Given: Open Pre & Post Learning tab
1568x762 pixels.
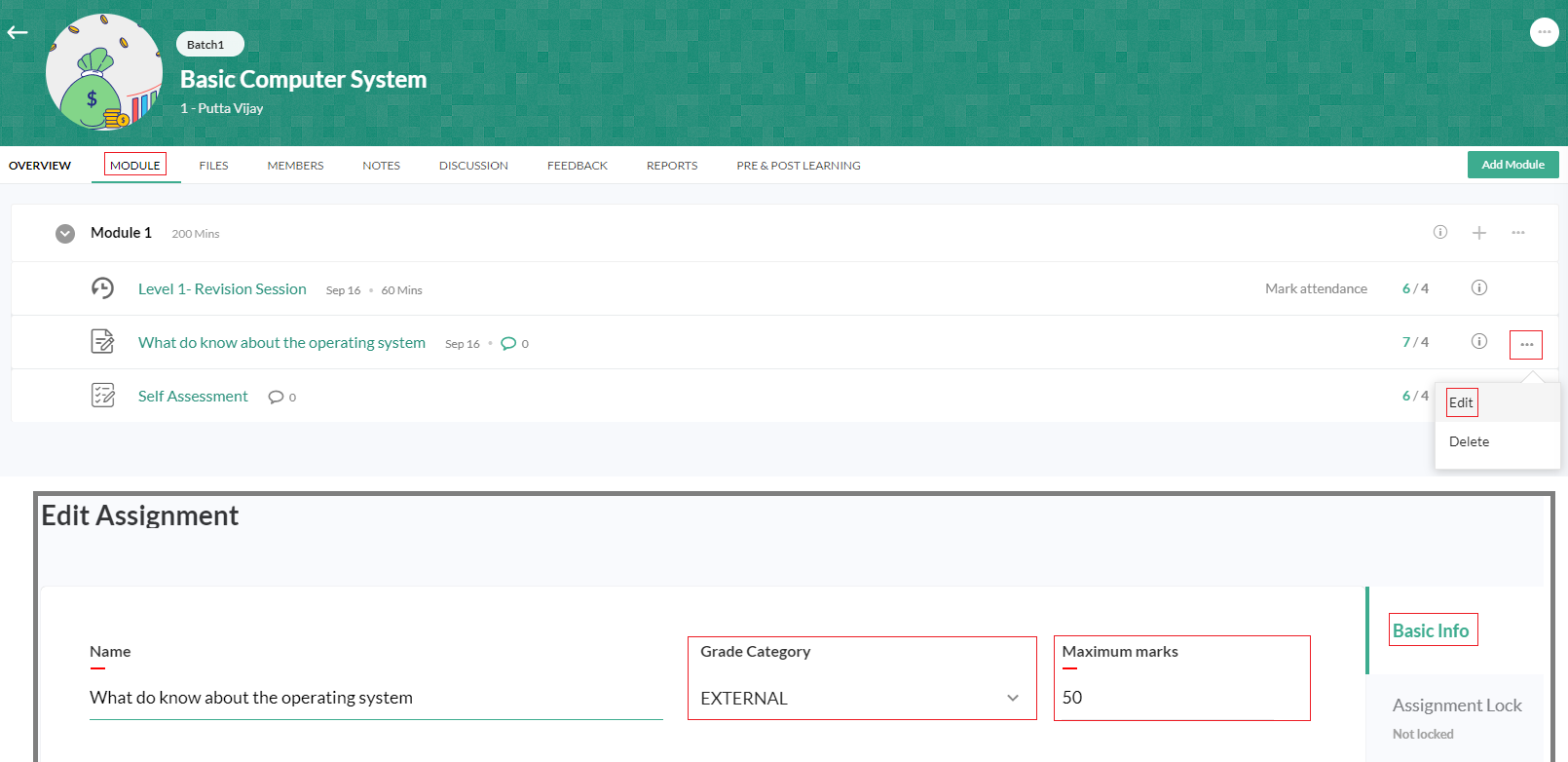Looking at the screenshot, I should tap(799, 166).
